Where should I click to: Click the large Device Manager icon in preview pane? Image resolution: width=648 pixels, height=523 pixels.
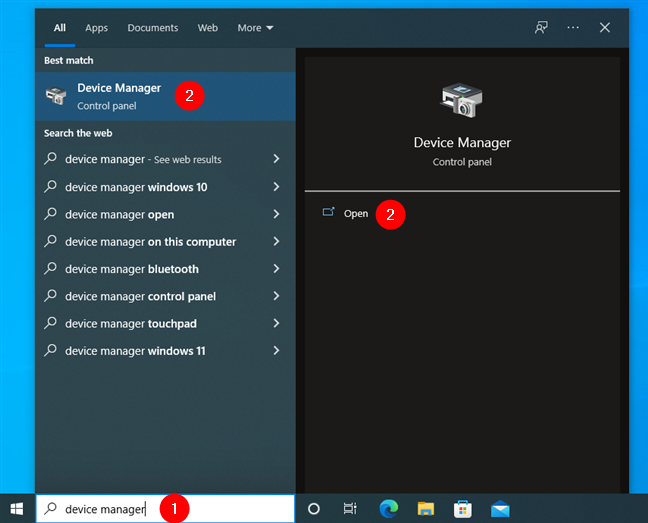pyautogui.click(x=462, y=100)
